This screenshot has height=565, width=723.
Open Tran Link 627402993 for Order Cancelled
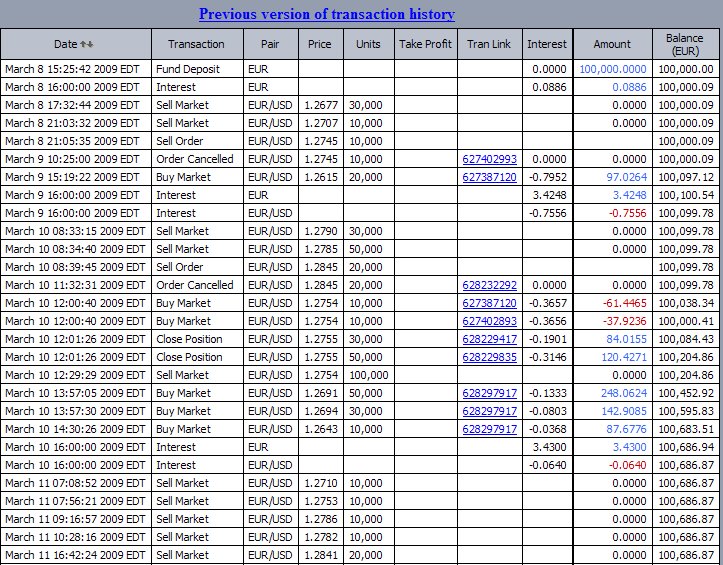[489, 159]
